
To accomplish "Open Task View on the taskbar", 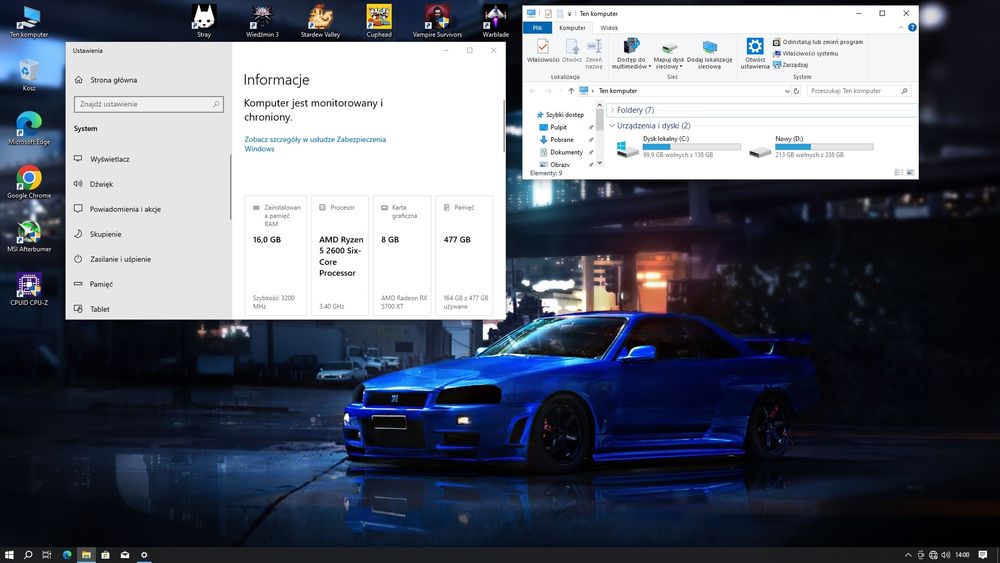I will (47, 555).
